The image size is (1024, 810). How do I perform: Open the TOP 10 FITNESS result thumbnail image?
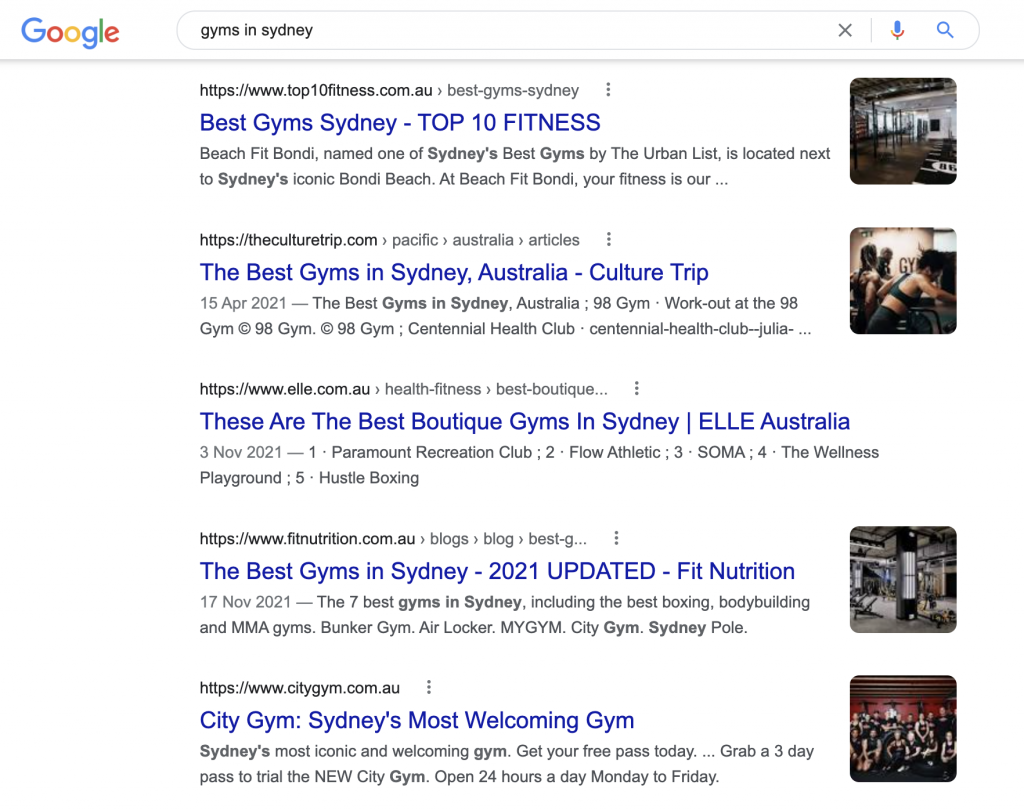[x=903, y=131]
